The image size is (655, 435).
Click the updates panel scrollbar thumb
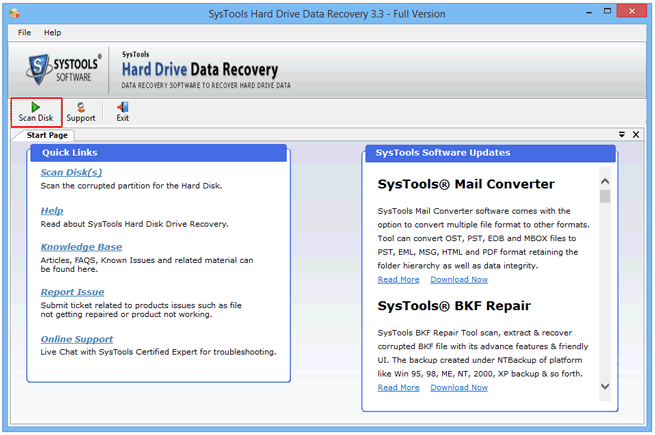pyautogui.click(x=605, y=196)
